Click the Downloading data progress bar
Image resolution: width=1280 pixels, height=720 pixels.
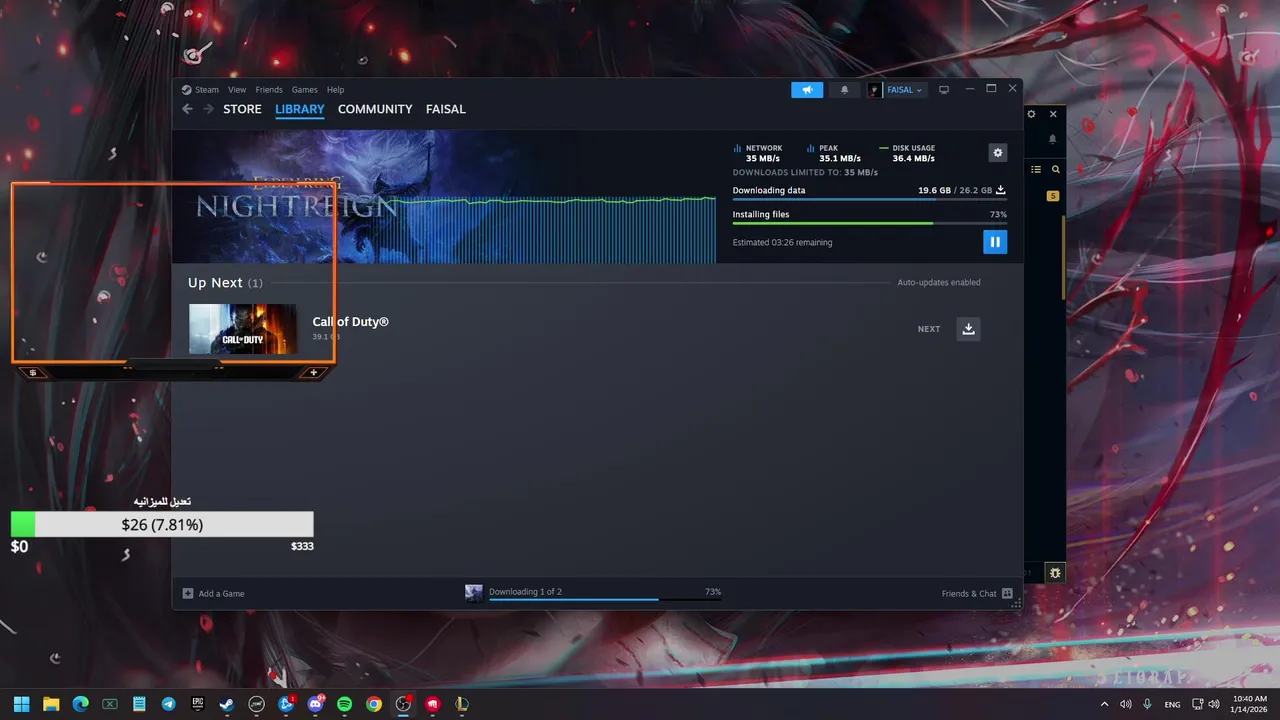point(869,199)
